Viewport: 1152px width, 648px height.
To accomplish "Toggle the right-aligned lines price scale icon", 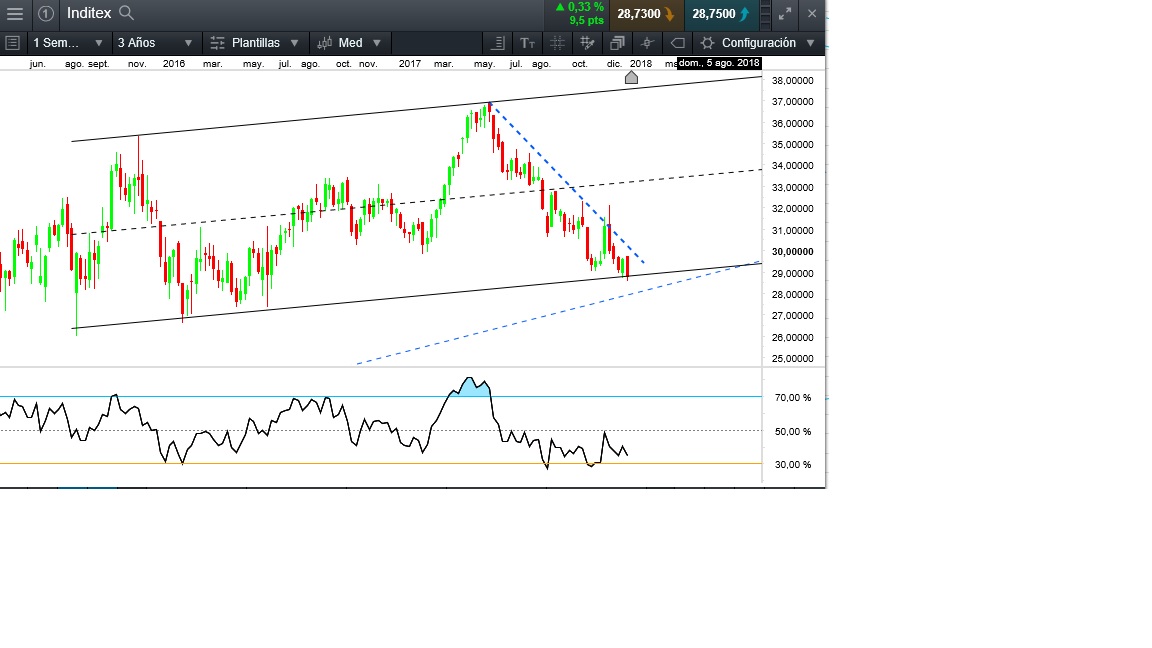I will click(x=497, y=43).
